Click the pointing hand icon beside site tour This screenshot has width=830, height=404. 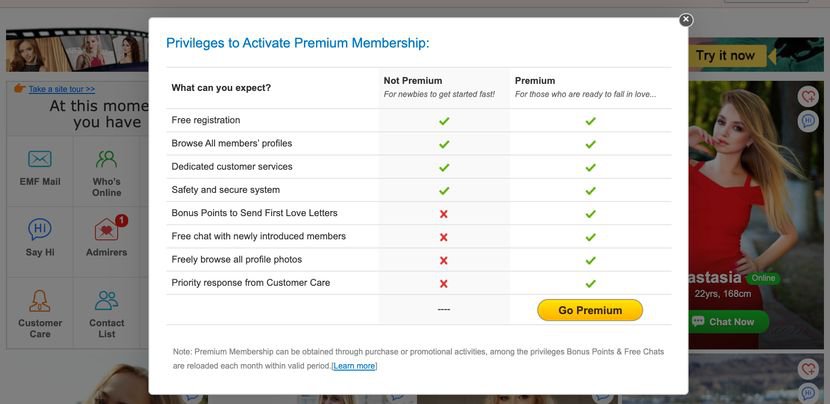[x=19, y=88]
